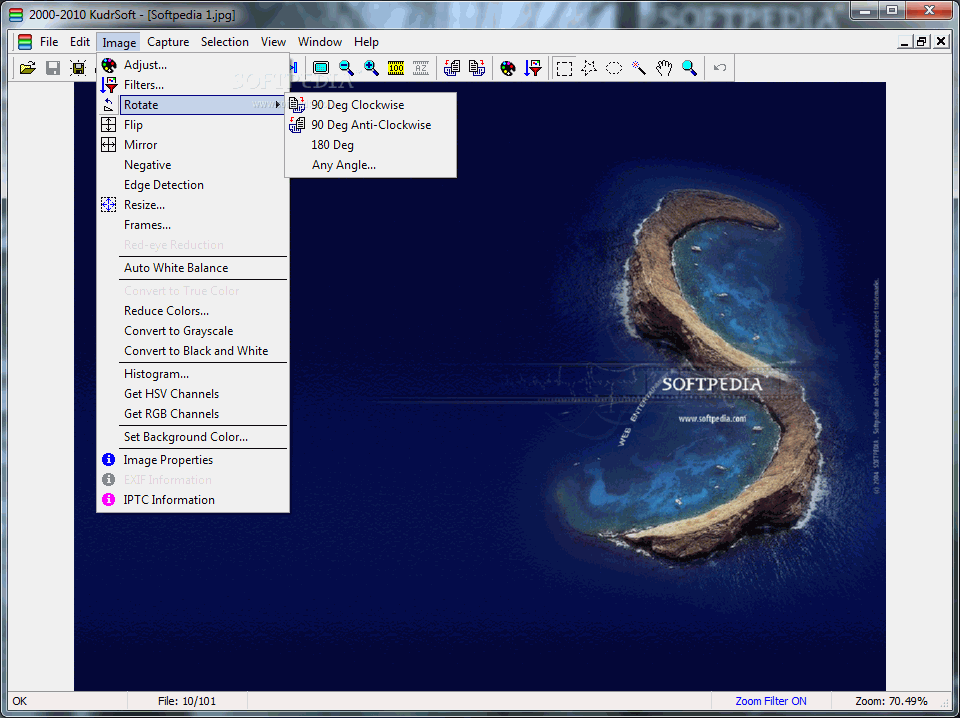
Task: Click the Save floppy disk toolbar icon
Action: [53, 68]
